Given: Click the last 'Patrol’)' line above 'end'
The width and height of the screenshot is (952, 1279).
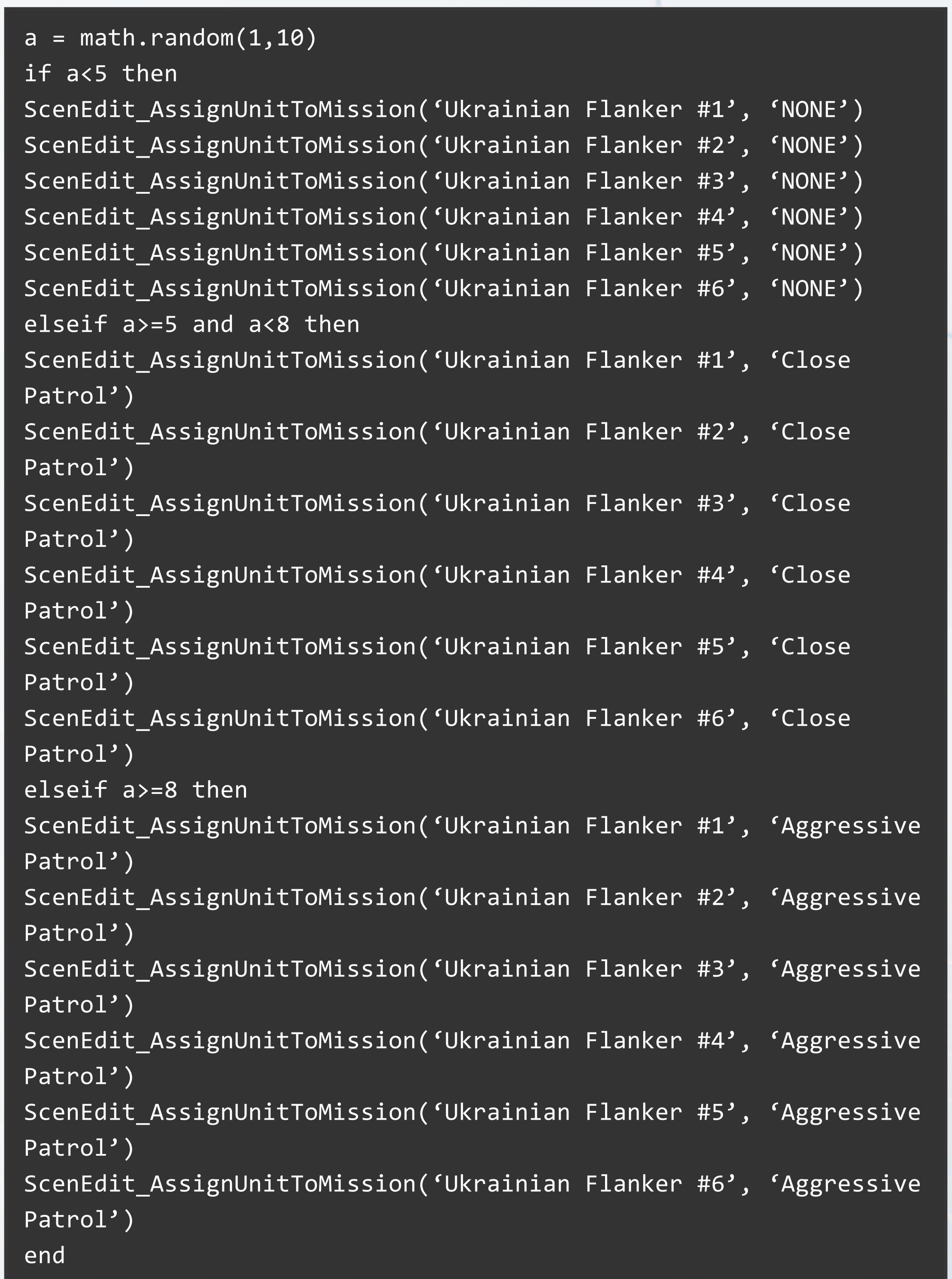Looking at the screenshot, I should (x=79, y=1220).
